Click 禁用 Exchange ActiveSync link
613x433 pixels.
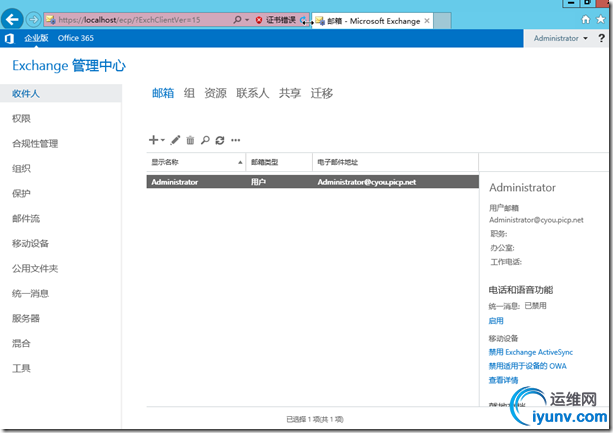(x=531, y=352)
